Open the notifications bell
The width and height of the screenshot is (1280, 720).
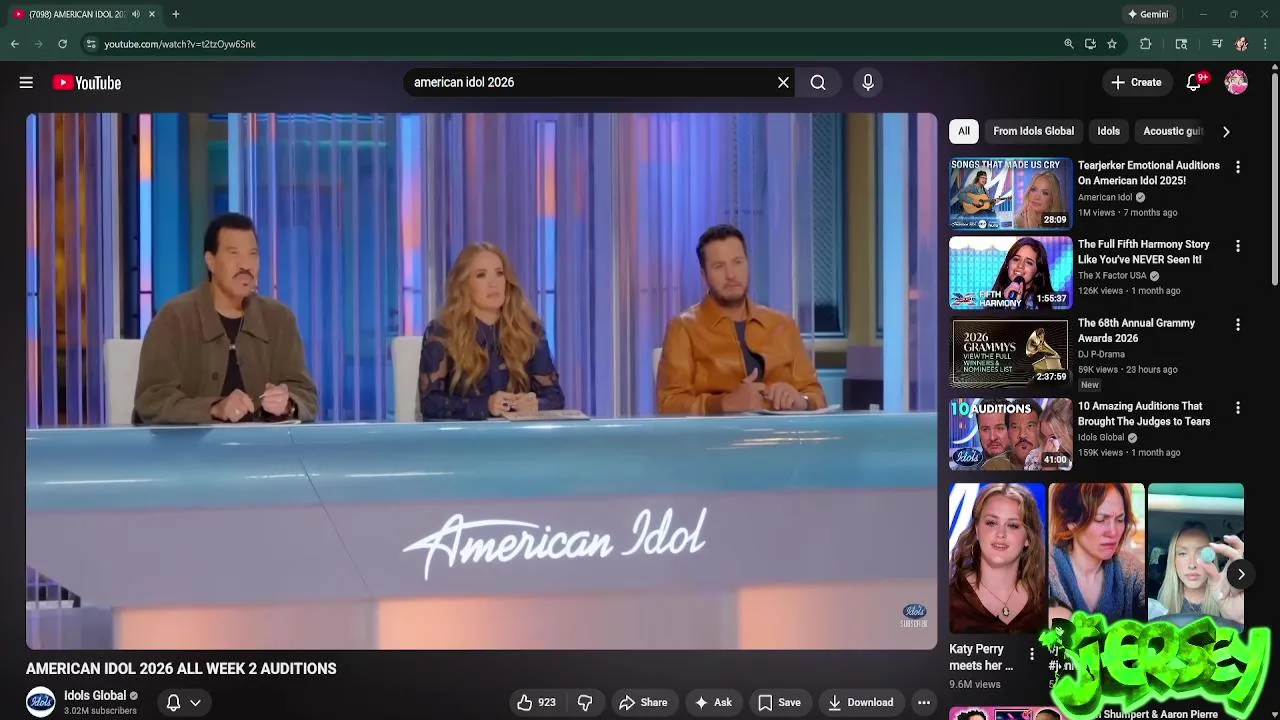(1194, 83)
